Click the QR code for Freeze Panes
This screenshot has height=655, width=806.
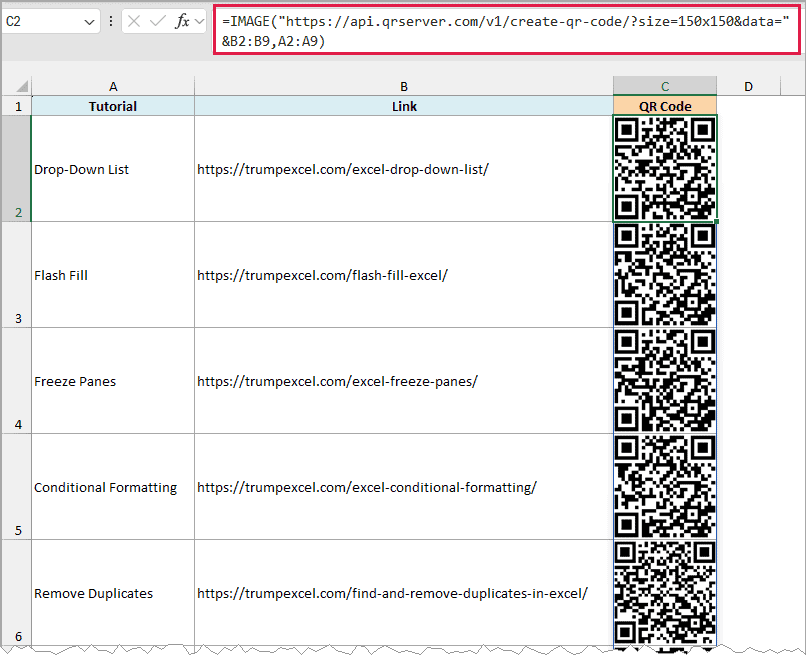(x=665, y=381)
